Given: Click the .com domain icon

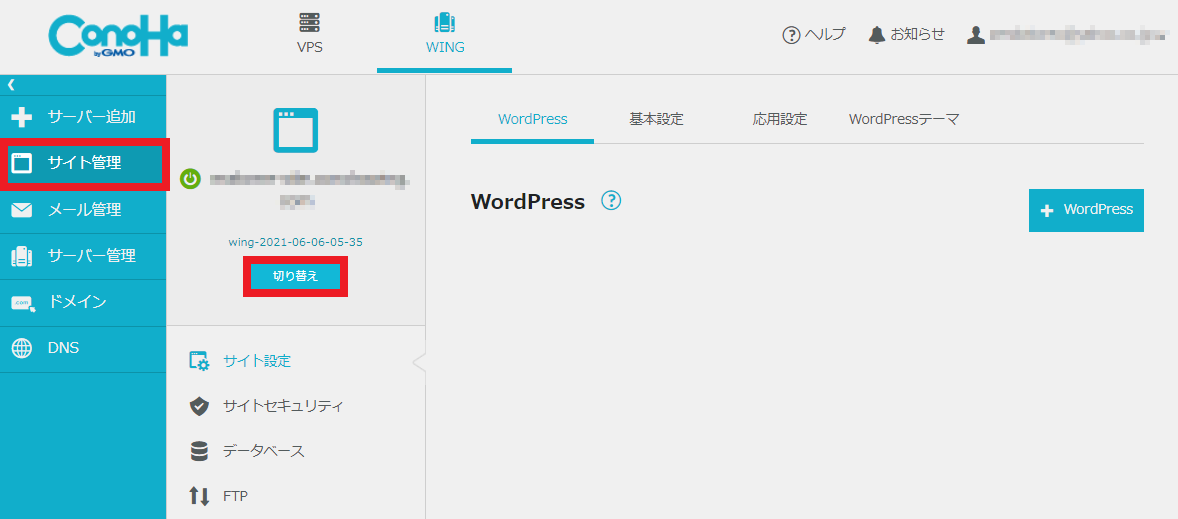Looking at the screenshot, I should pyautogui.click(x=23, y=303).
